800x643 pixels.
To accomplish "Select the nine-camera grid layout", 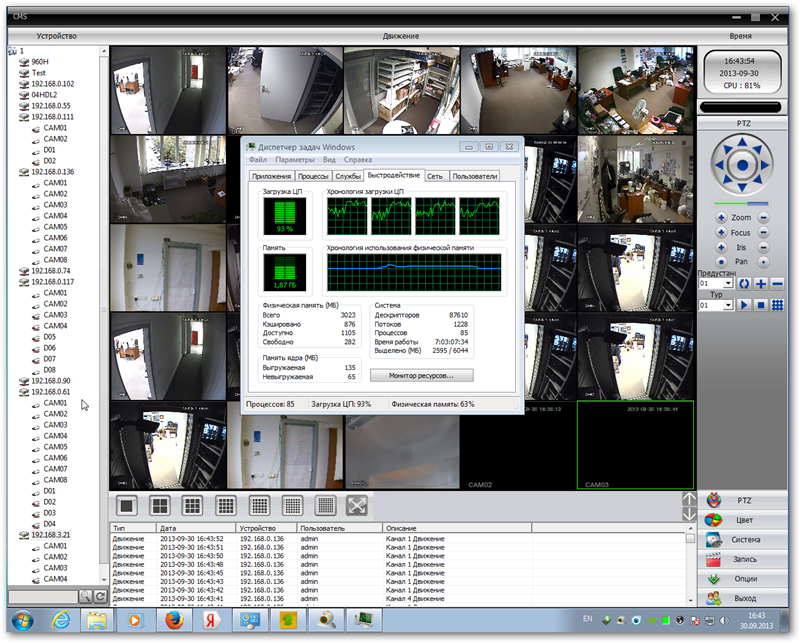I will pyautogui.click(x=193, y=505).
